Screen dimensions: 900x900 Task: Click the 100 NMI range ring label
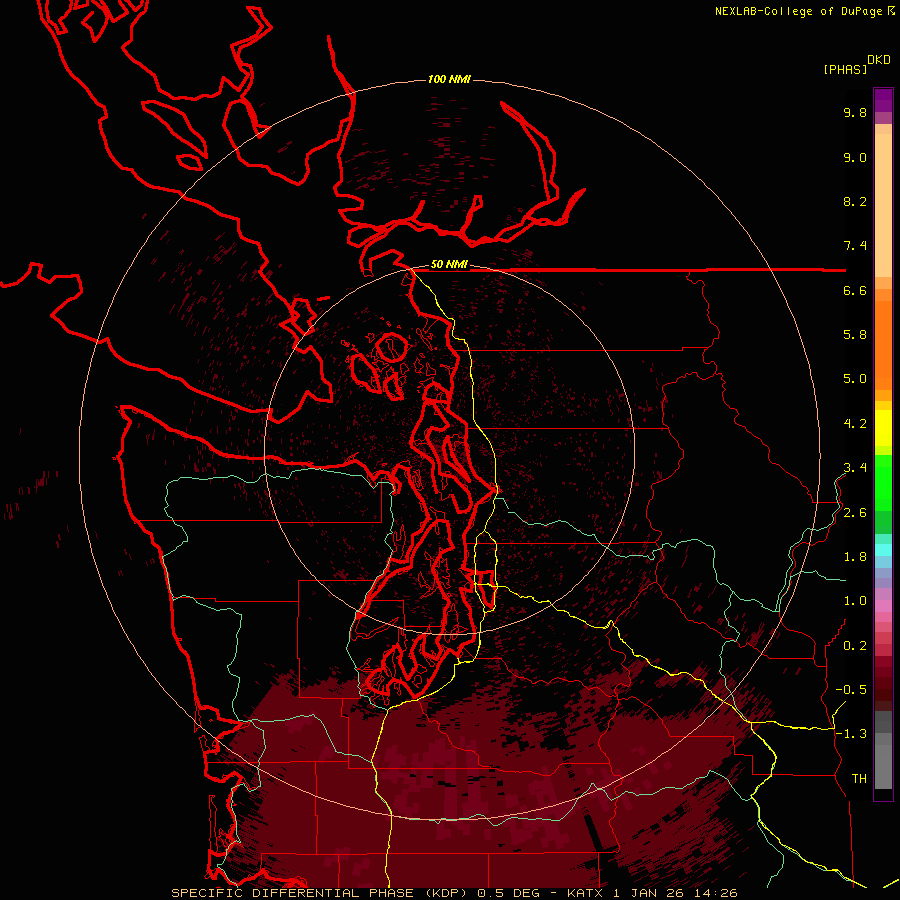click(x=449, y=79)
